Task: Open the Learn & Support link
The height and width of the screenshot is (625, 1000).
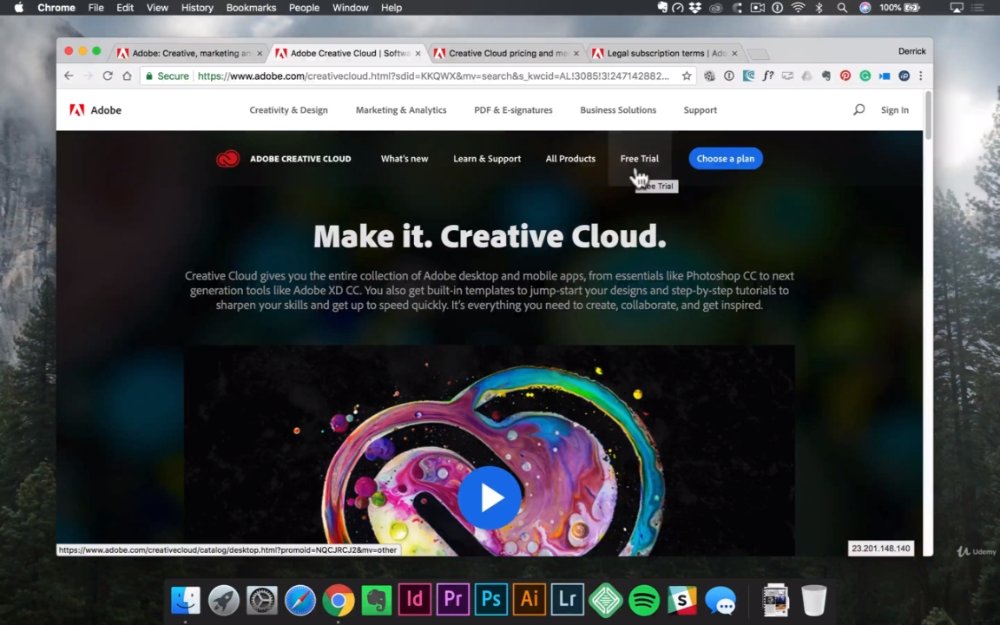Action: click(487, 159)
